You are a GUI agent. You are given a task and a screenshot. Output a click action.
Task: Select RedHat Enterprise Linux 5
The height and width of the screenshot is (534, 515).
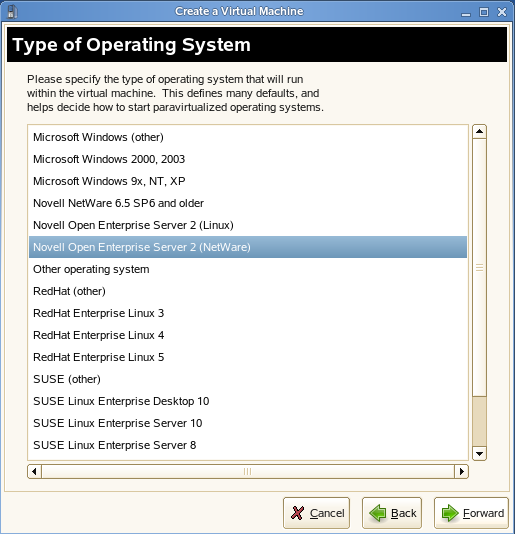pos(248,357)
